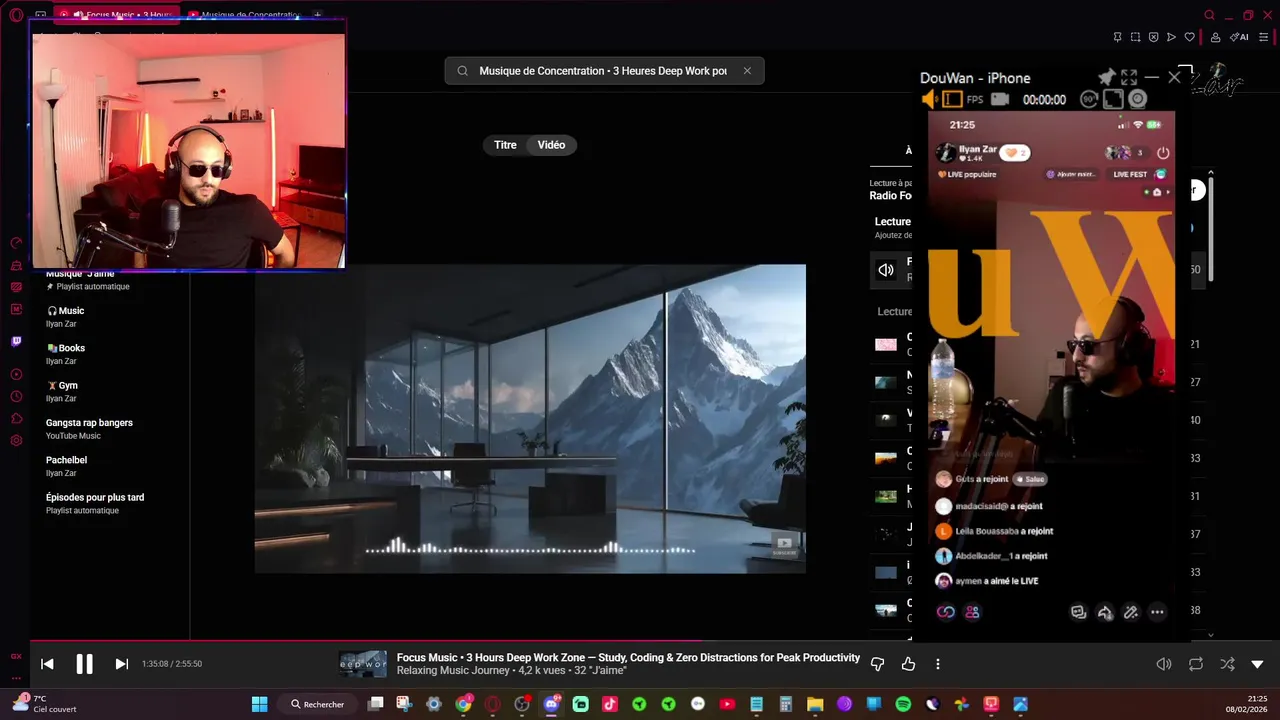
Task: Open the Twitch icon in browser sidebar
Action: 16,341
